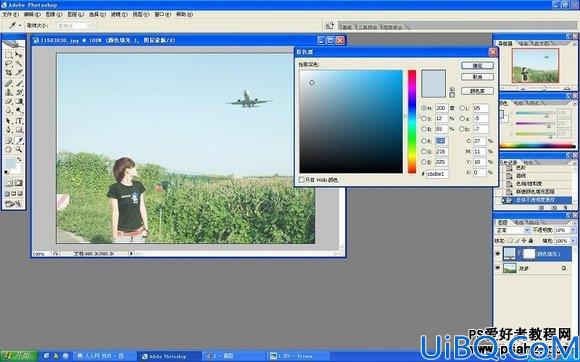Select the Crop tool
Screen dimensions: 580x362
(8, 73)
